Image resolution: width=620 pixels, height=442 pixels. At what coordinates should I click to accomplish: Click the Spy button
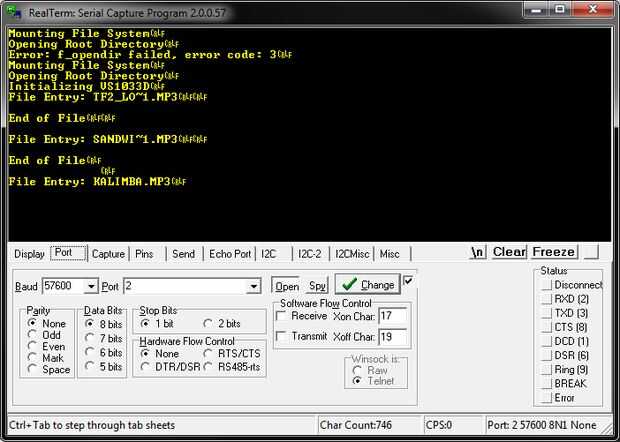(318, 286)
